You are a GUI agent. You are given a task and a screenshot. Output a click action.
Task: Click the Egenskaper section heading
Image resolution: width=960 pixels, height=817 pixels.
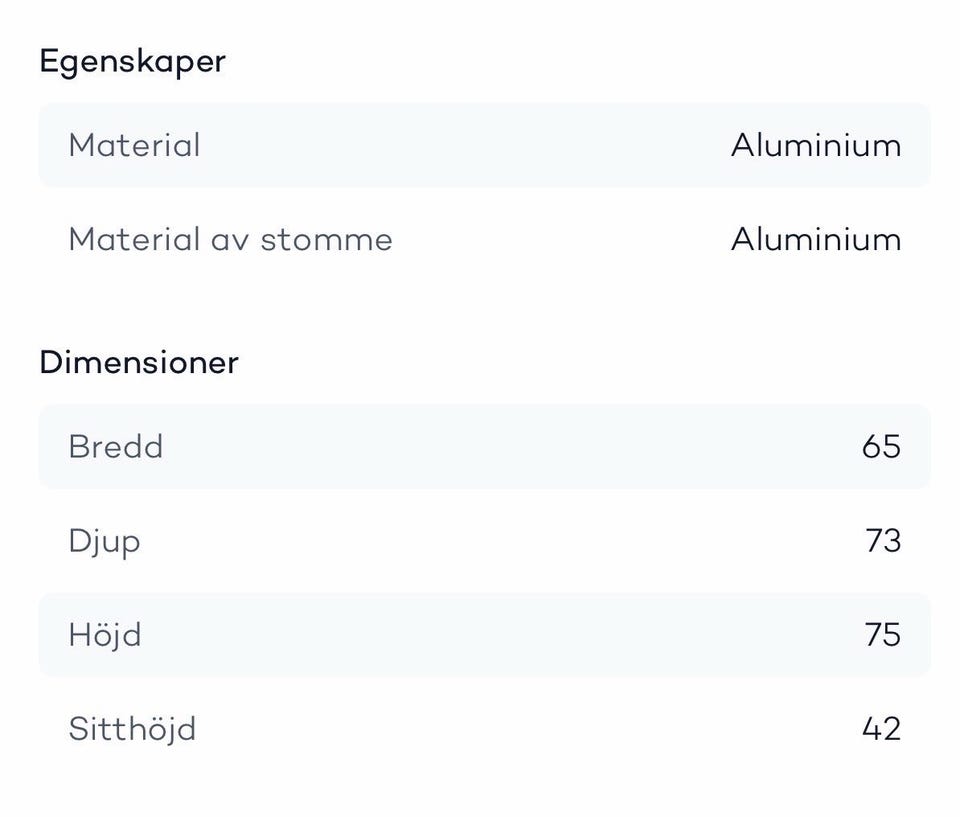132,61
